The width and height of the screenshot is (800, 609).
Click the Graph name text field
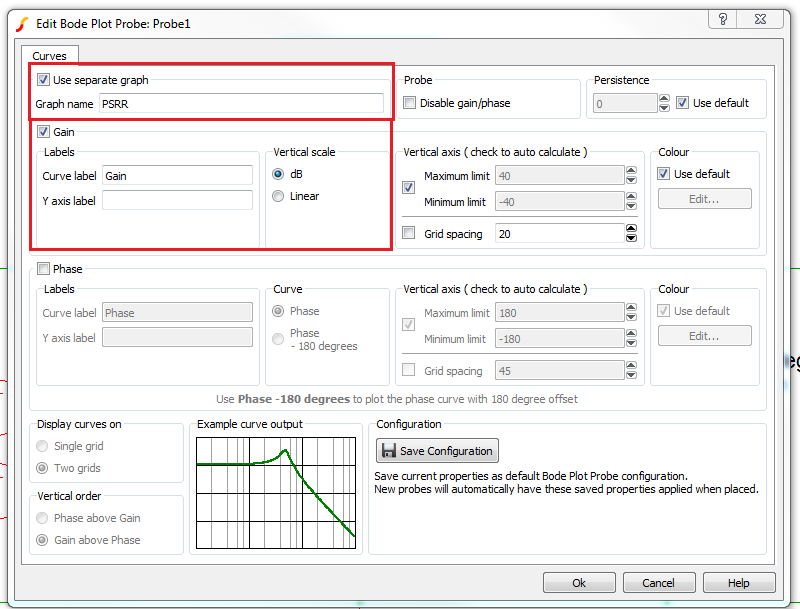click(x=240, y=104)
